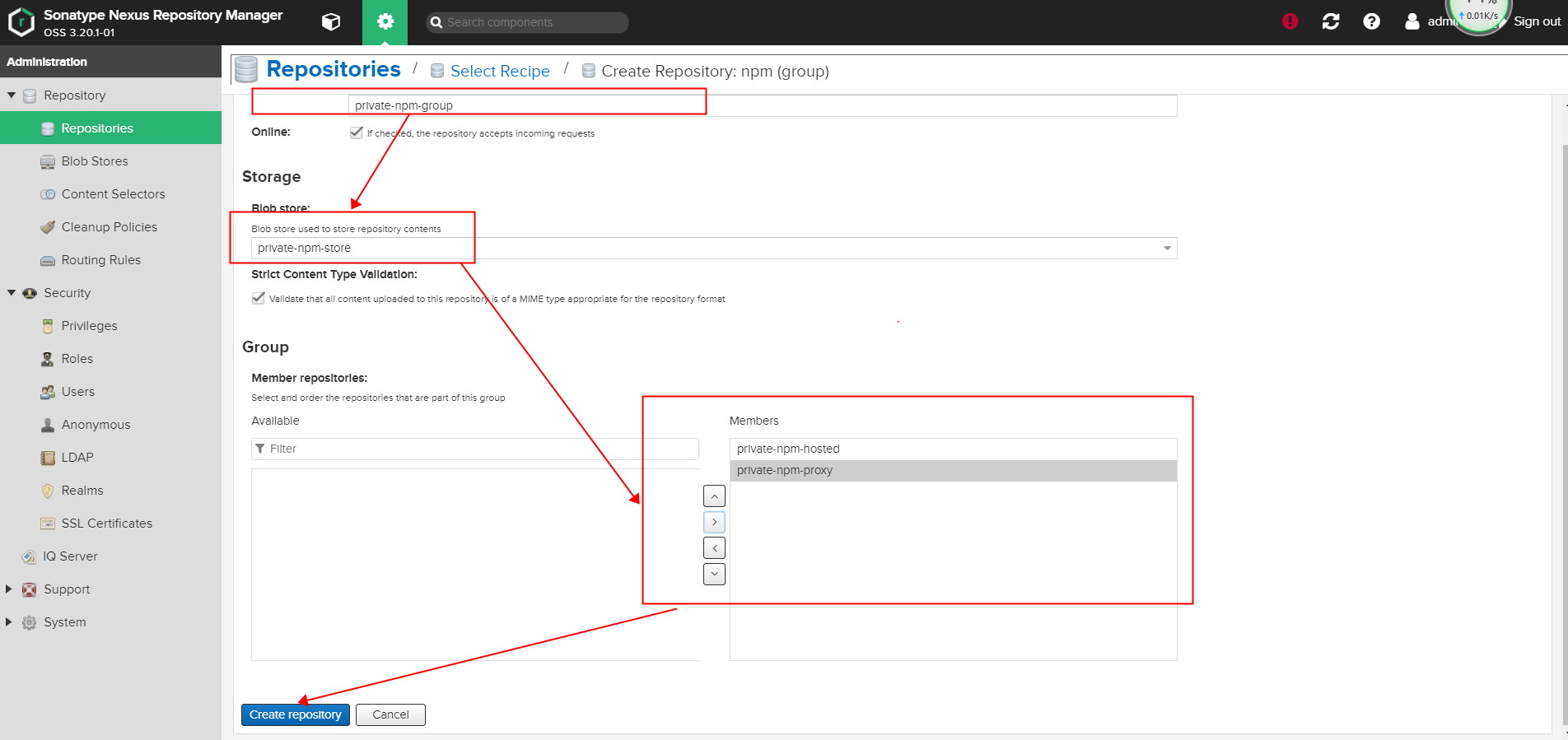Collapse the Security tree section
Viewport: 1568px width, 740px height.
[x=12, y=293]
